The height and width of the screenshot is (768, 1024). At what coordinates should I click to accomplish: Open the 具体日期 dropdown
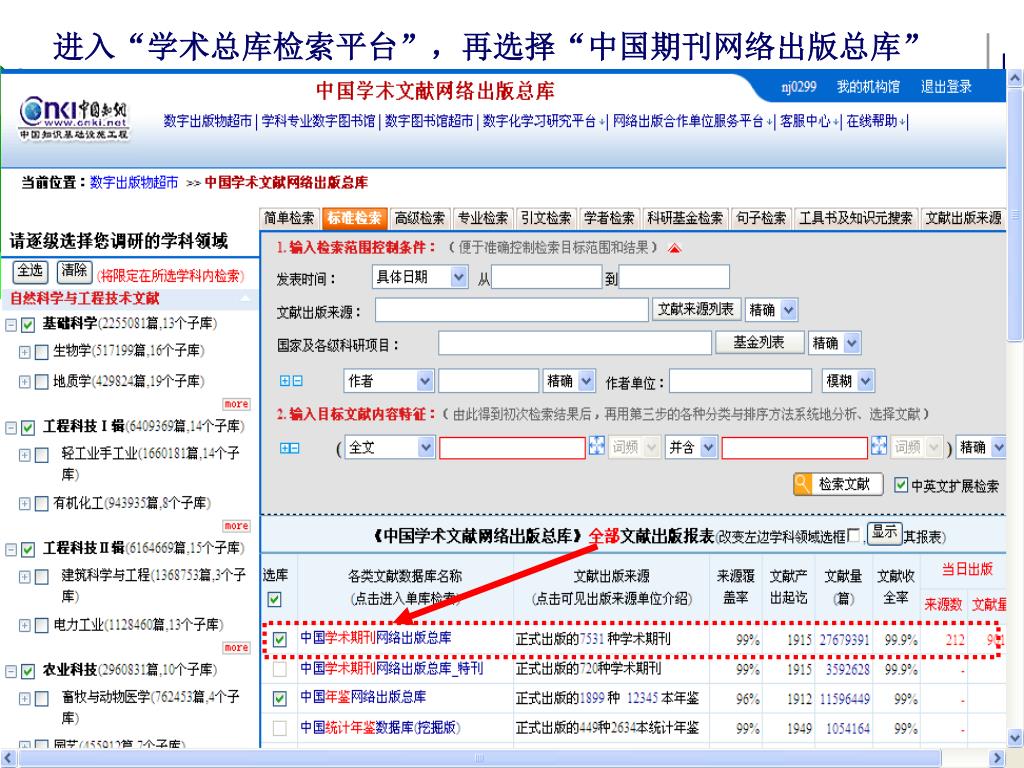coord(420,277)
